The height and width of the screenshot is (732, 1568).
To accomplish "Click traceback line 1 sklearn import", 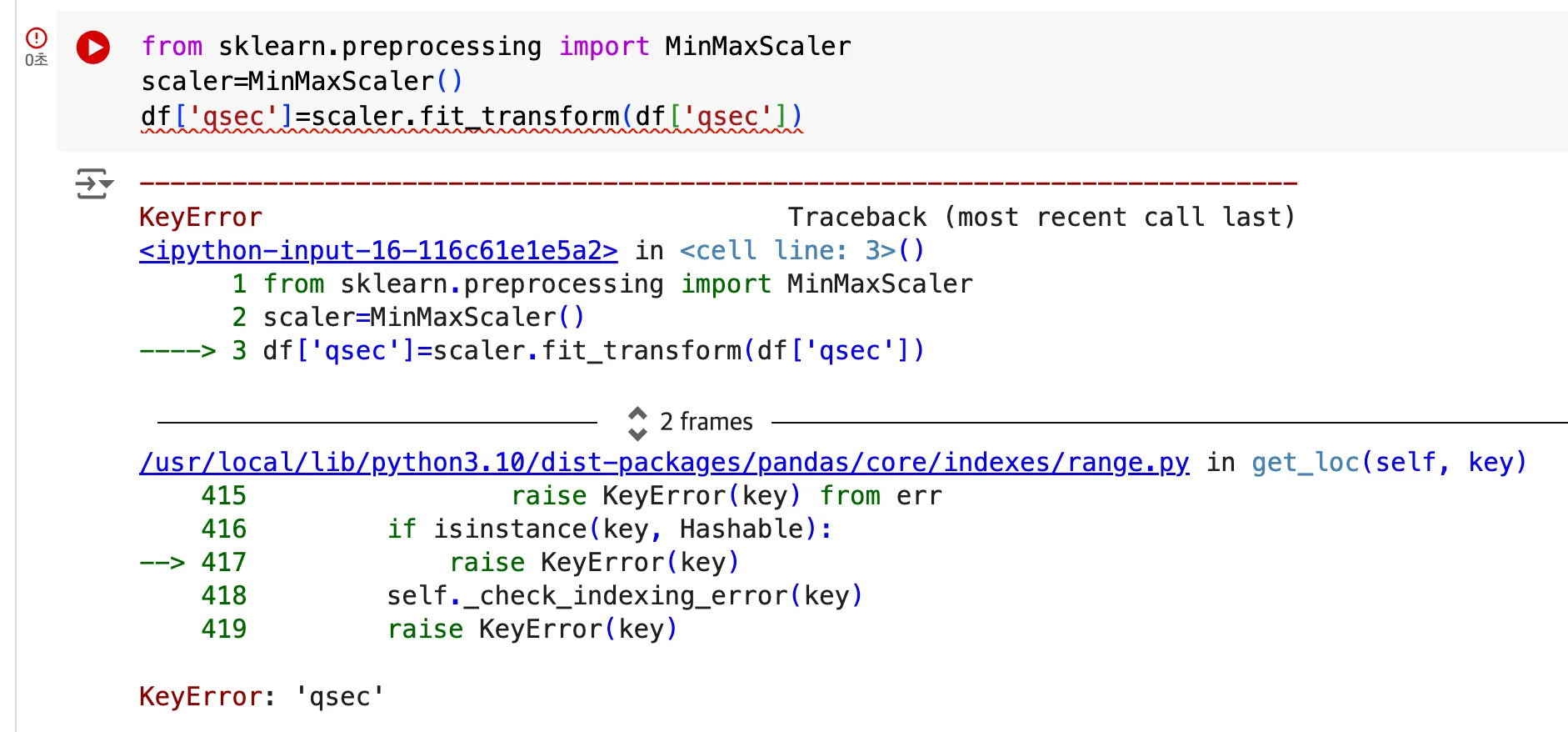I will click(602, 283).
